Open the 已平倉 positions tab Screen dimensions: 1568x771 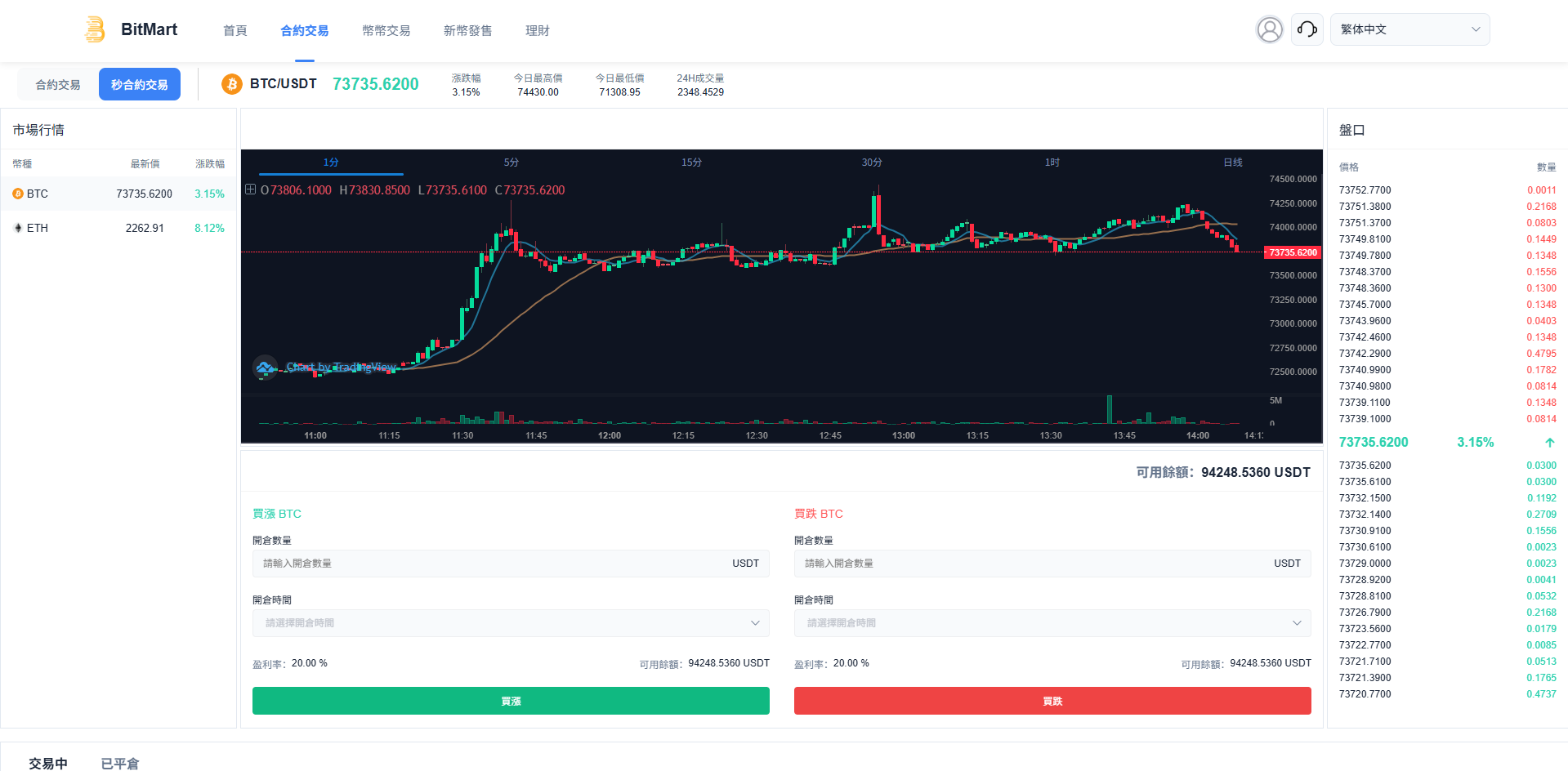pyautogui.click(x=120, y=763)
